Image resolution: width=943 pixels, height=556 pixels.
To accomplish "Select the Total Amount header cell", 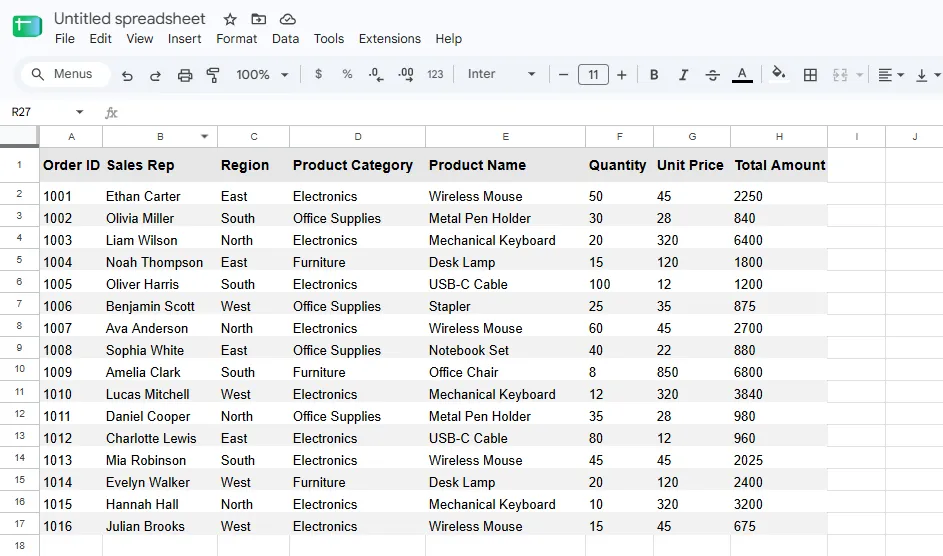I will 779,165.
